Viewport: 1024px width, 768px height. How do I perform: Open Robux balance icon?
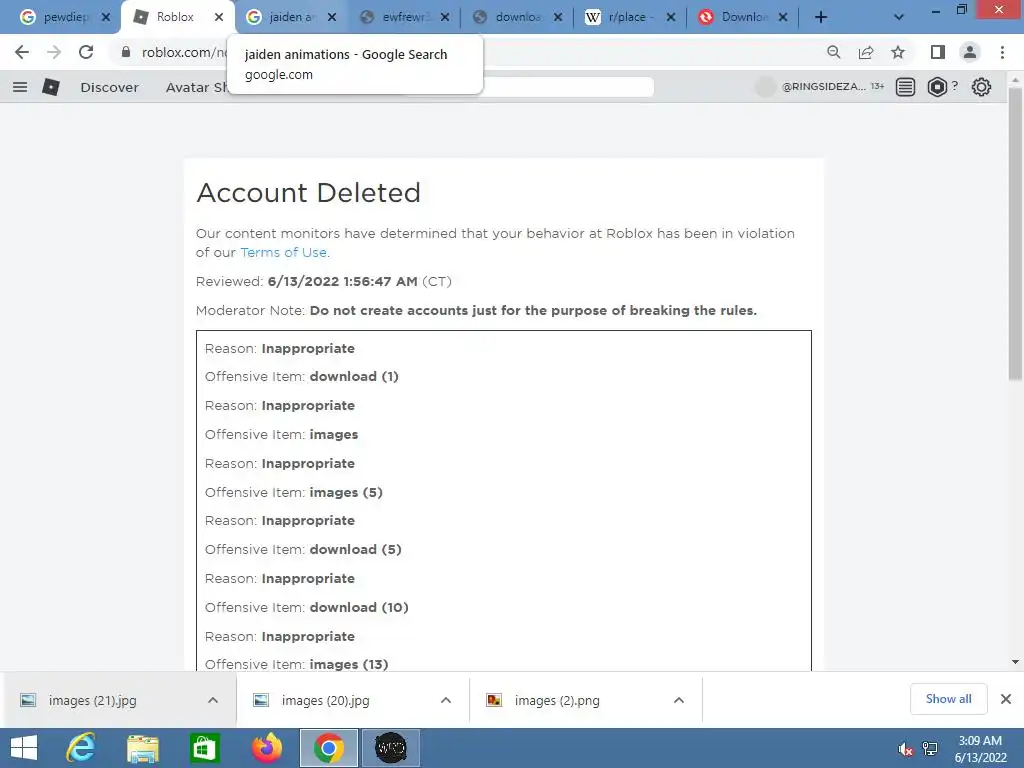937,87
